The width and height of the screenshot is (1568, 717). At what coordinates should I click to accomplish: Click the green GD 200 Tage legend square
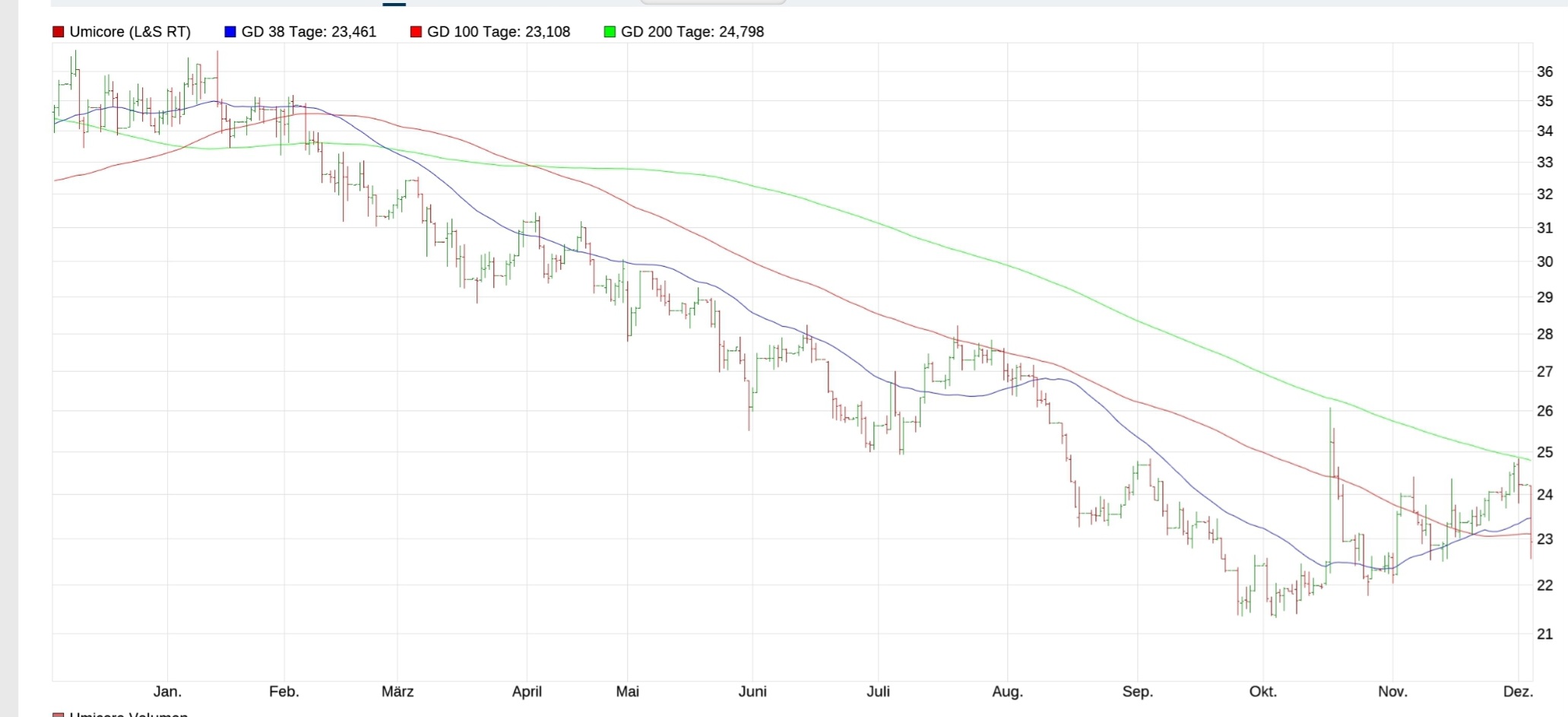(610, 32)
